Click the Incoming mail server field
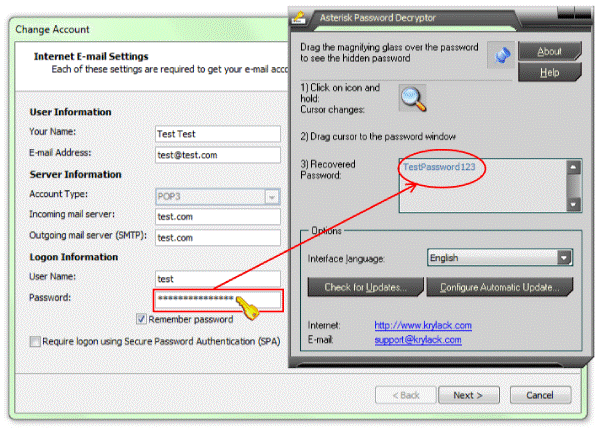600x431 pixels. 218,217
